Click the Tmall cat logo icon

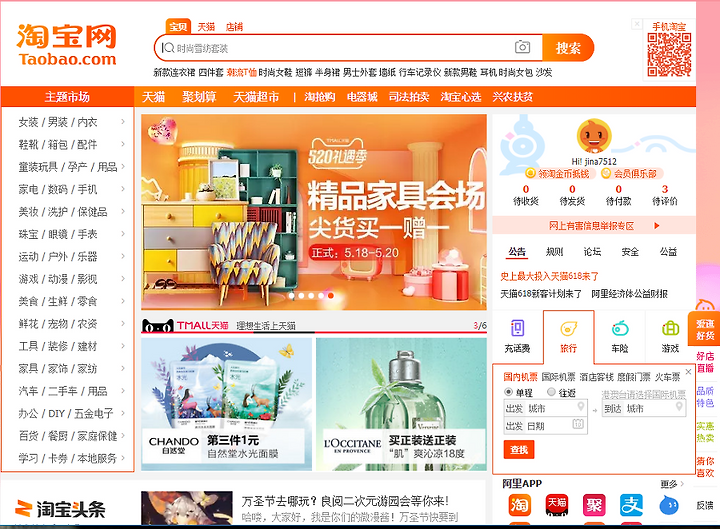(158, 326)
